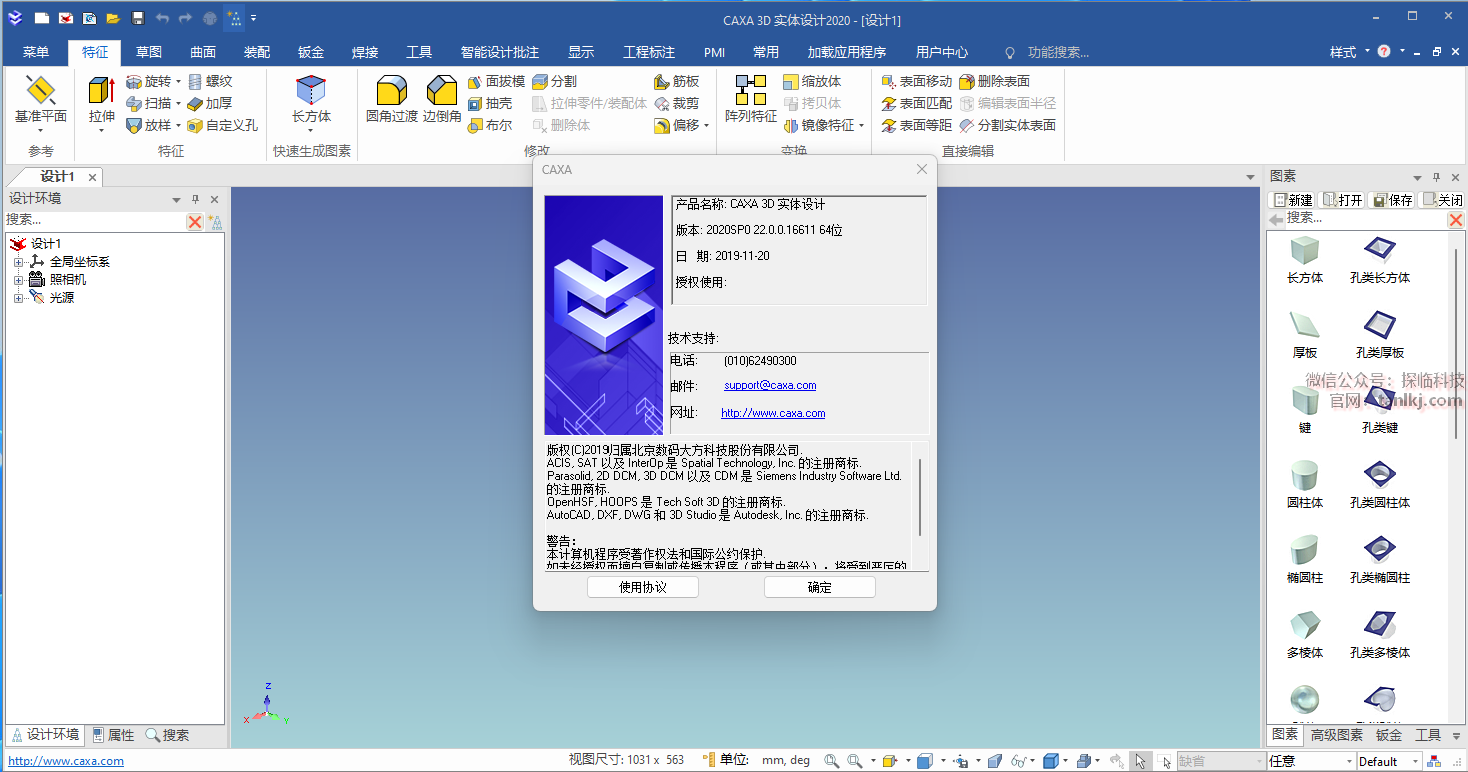Image resolution: width=1468 pixels, height=772 pixels.
Task: Toggle auto-hide pin on 设计环境 panel
Action: click(x=196, y=199)
